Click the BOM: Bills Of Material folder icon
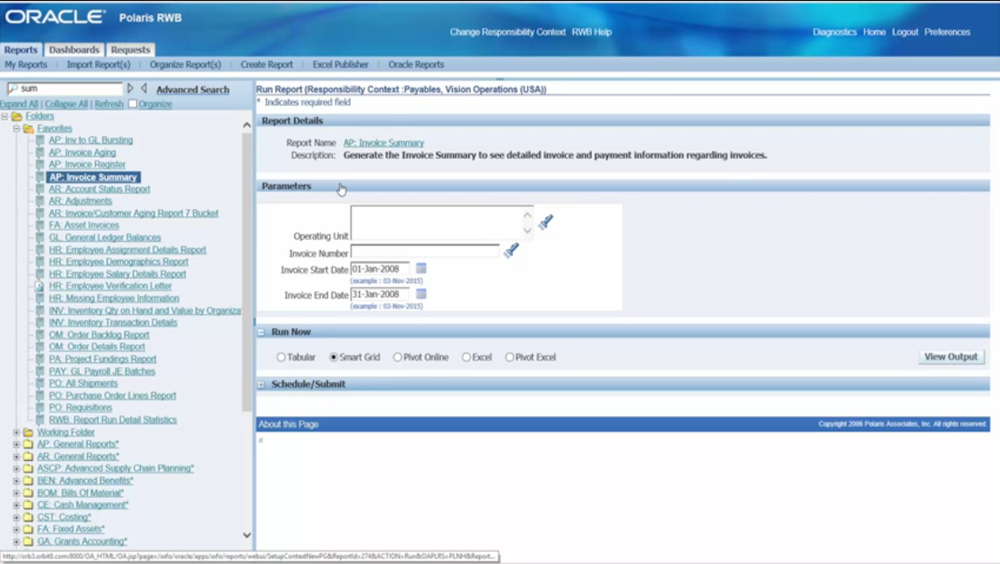 click(28, 493)
